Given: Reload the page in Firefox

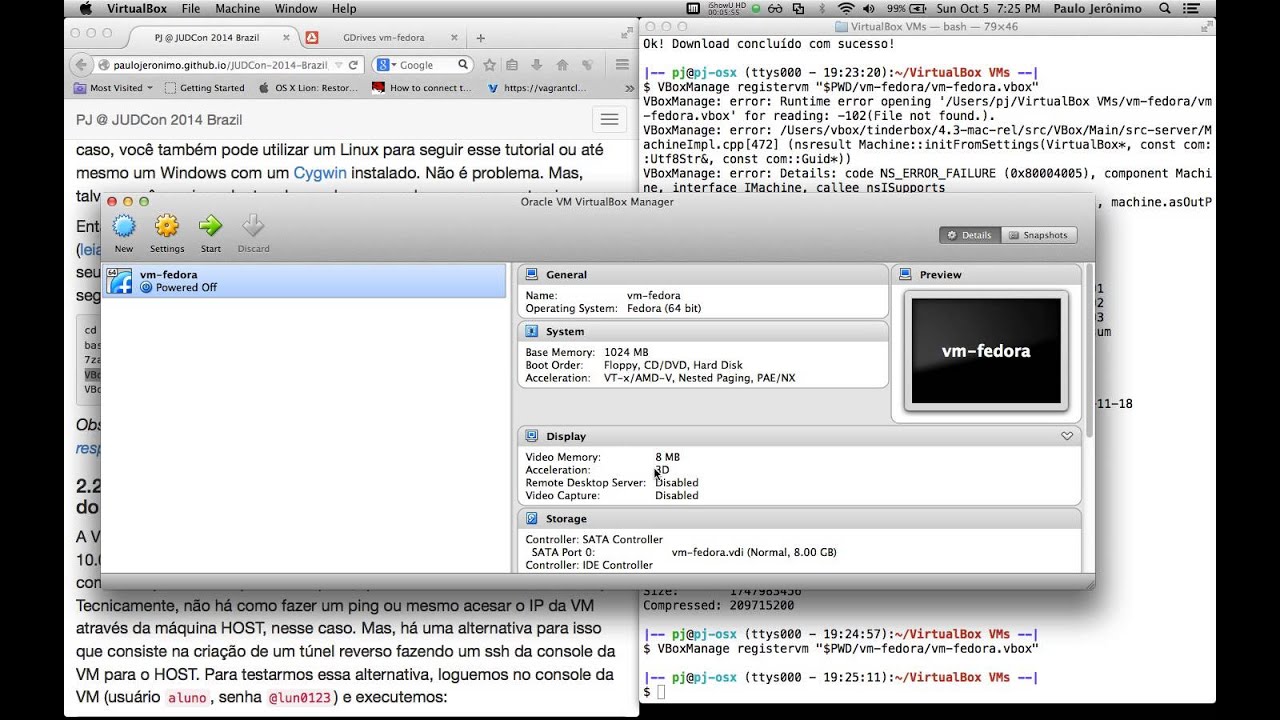Looking at the screenshot, I should [x=353, y=65].
